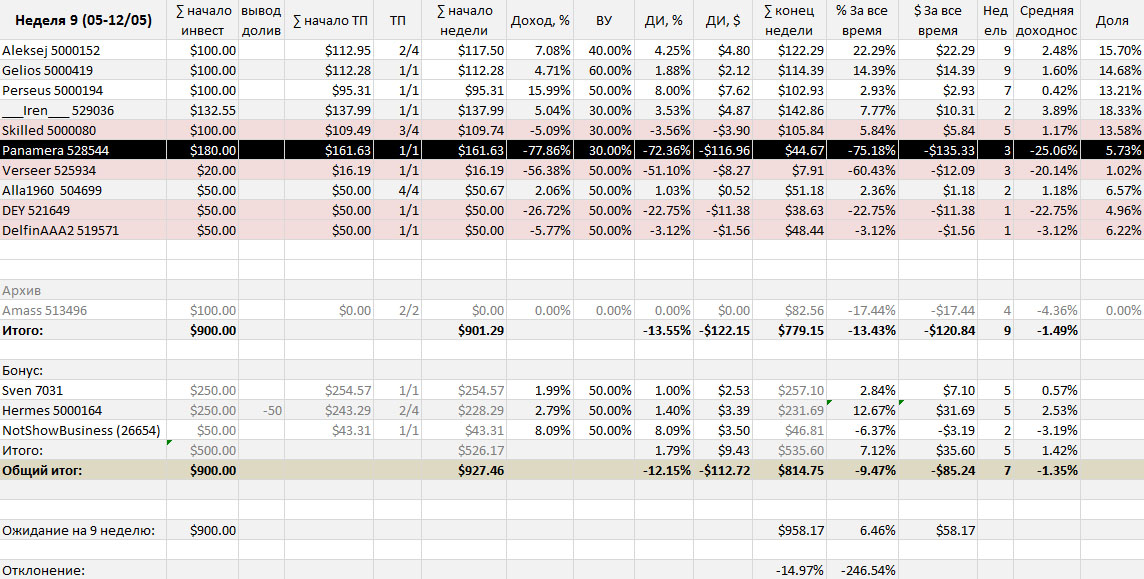Click the 'Ожидание на 9 неделю:' label

tap(83, 530)
